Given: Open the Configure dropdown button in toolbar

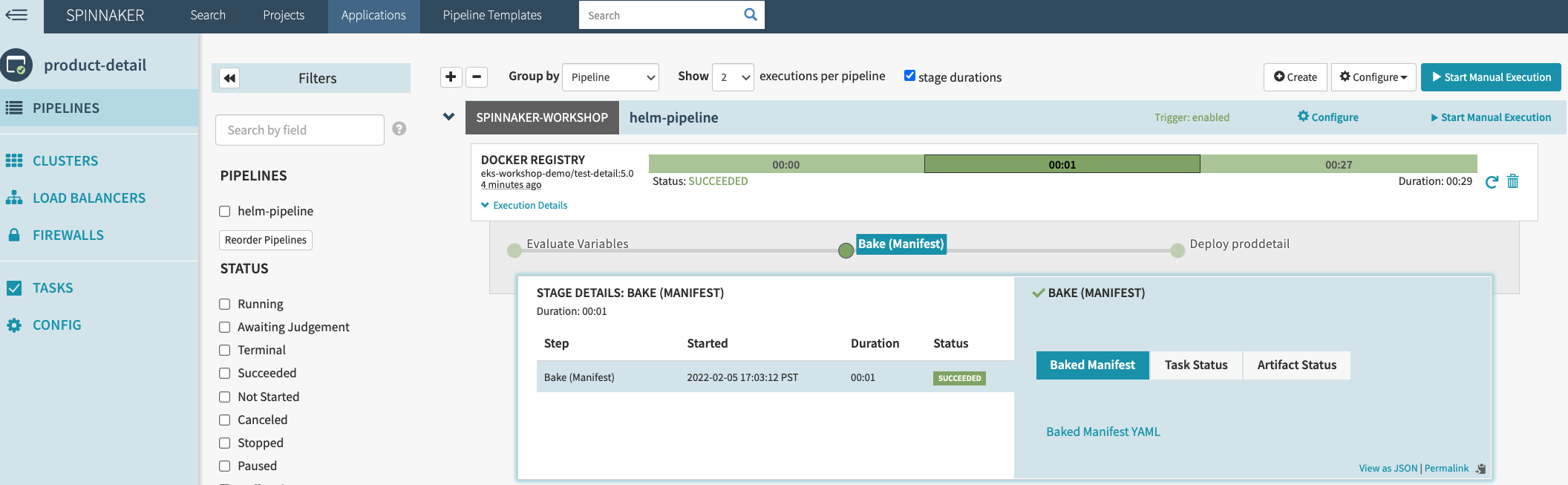Looking at the screenshot, I should (1373, 77).
